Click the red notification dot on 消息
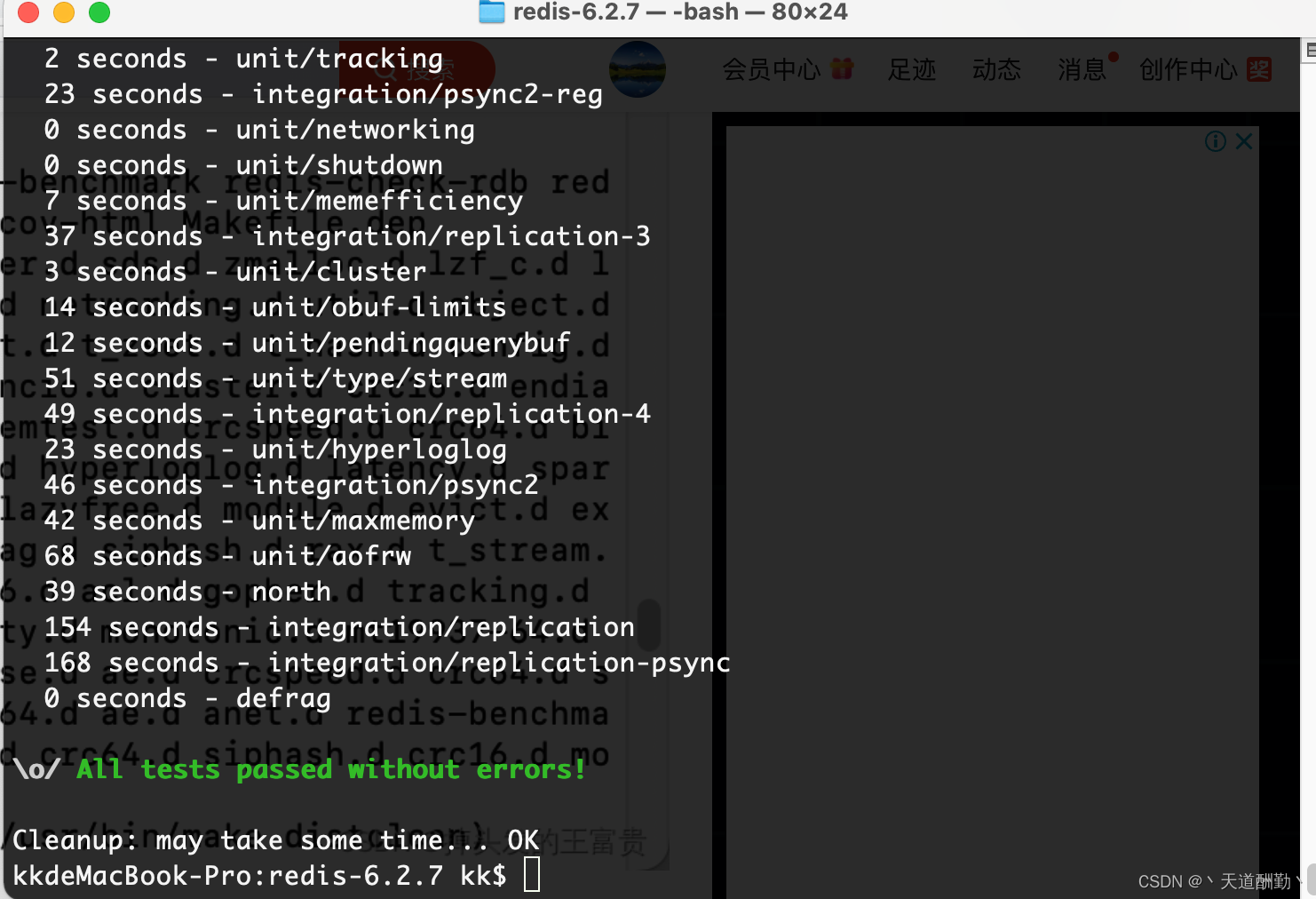Viewport: 1316px width, 899px height. coord(1114,55)
